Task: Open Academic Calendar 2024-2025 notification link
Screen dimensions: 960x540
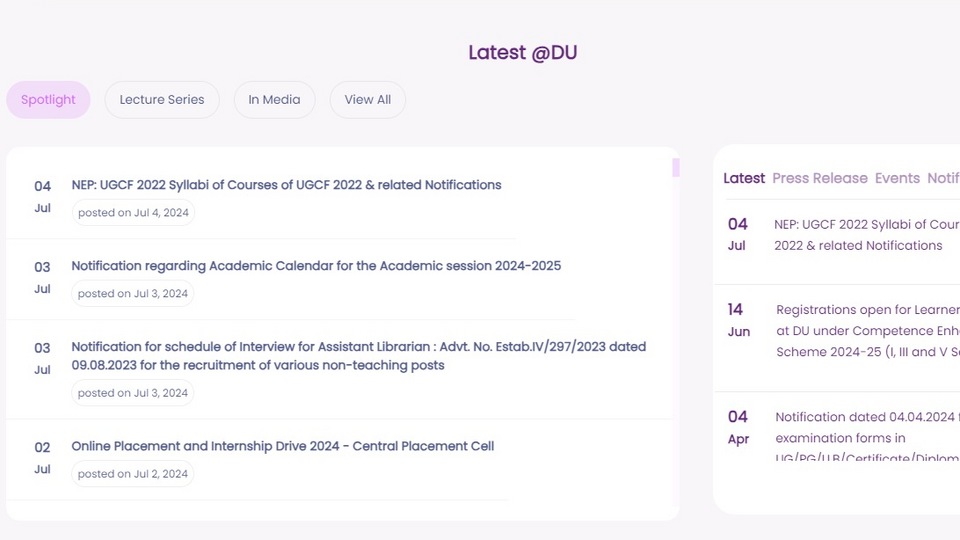Action: 316,266
